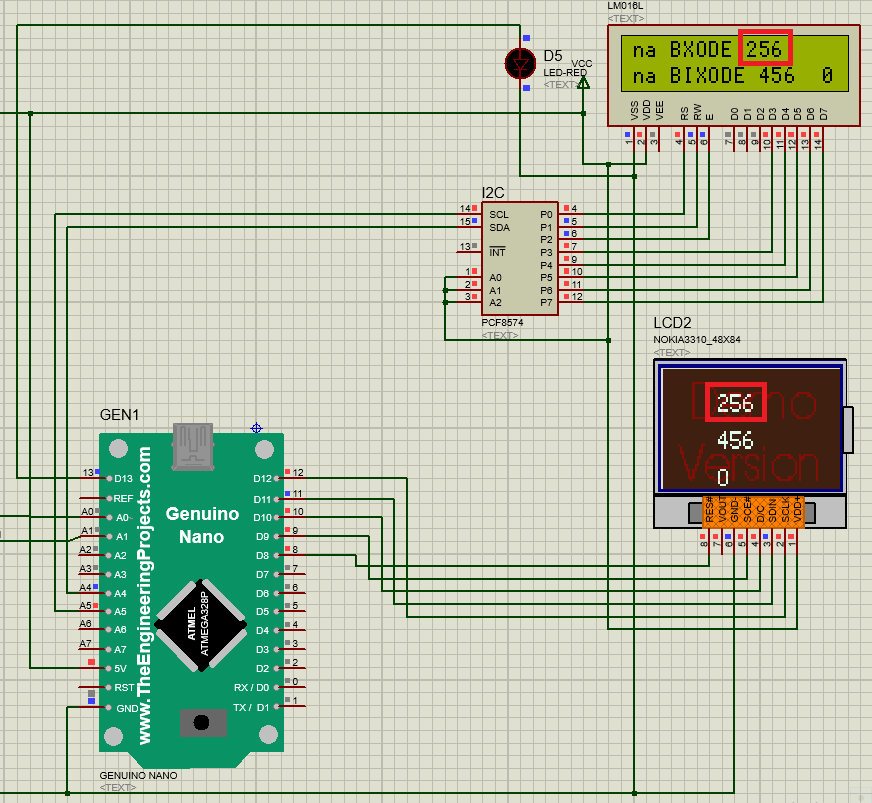The width and height of the screenshot is (872, 803).
Task: Click the LCD2 component label
Action: pos(672,323)
